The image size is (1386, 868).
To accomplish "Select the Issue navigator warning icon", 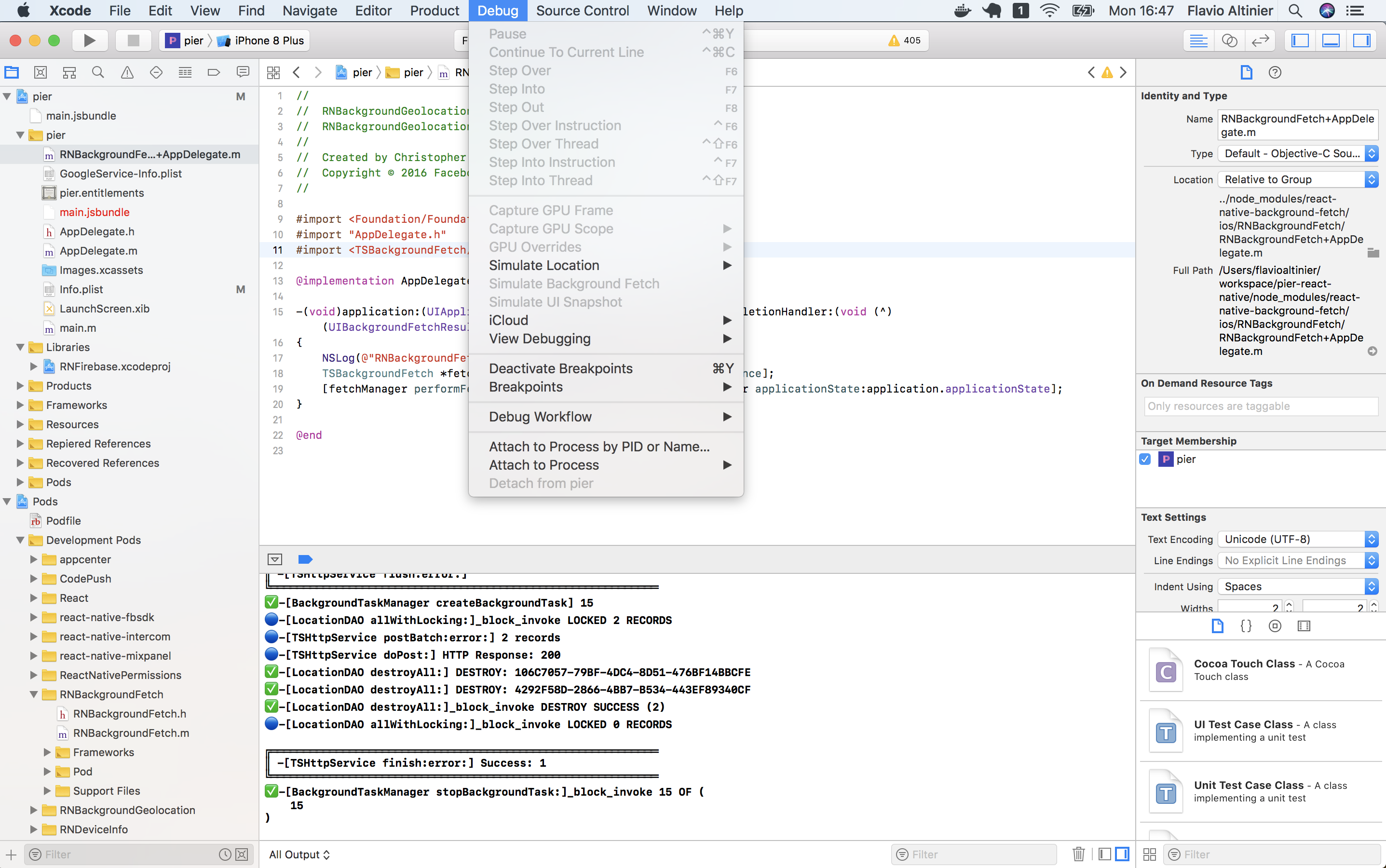I will [127, 72].
